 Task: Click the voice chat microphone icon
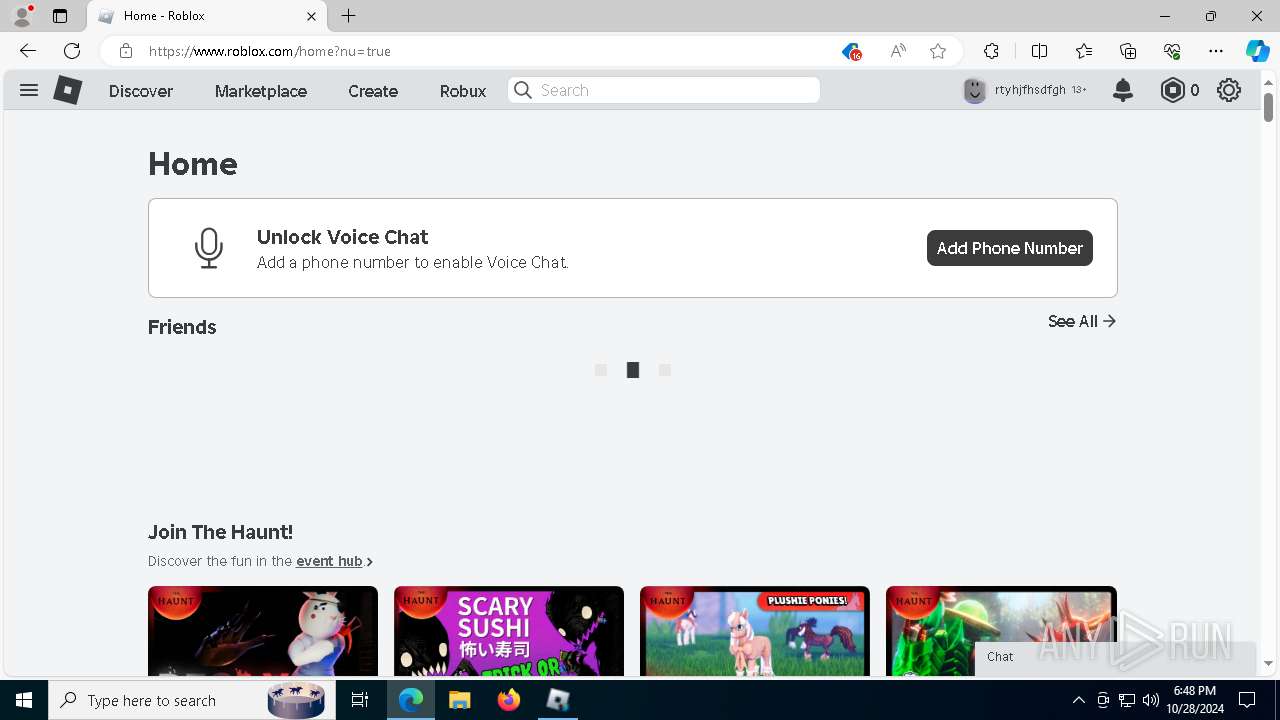[x=209, y=248]
